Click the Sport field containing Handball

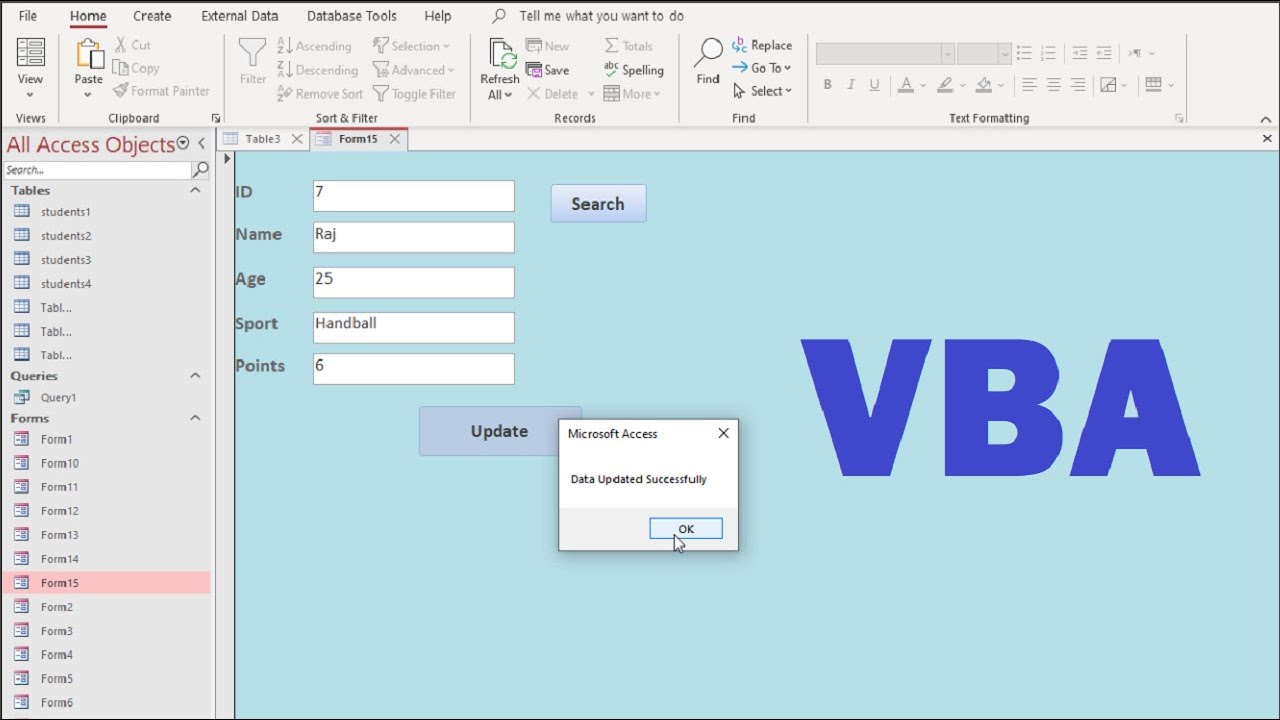(414, 328)
